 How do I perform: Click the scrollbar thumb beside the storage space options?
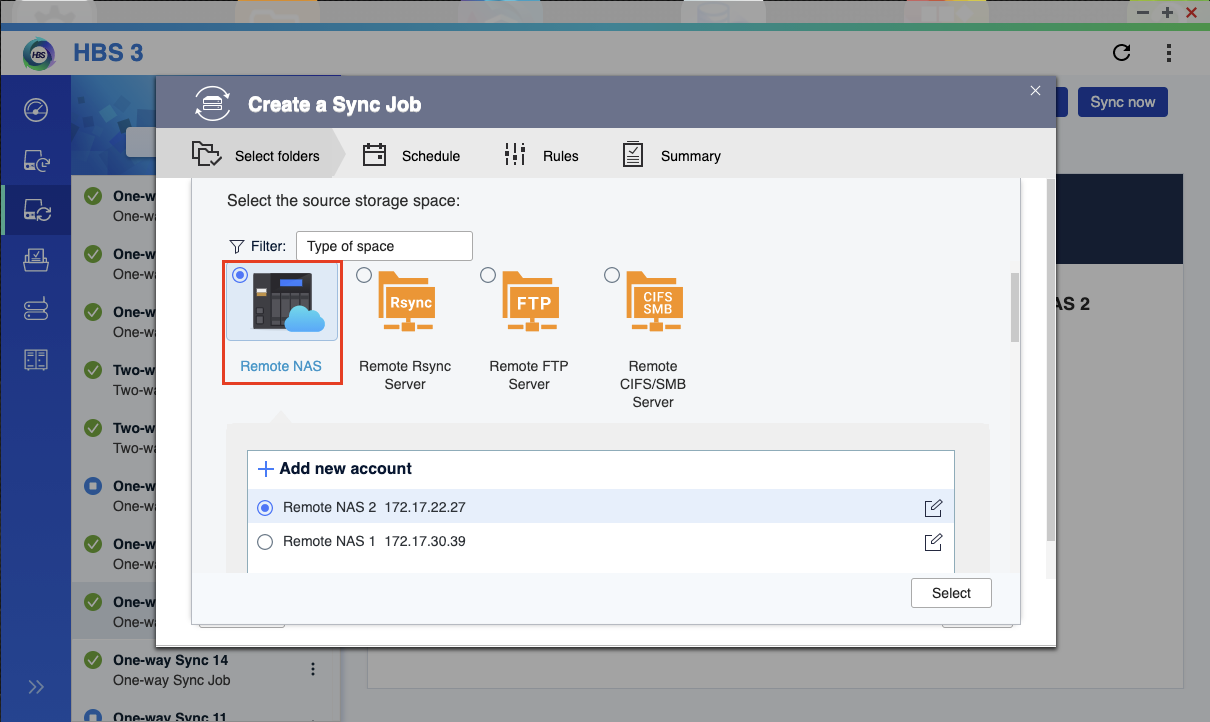coord(1015,307)
